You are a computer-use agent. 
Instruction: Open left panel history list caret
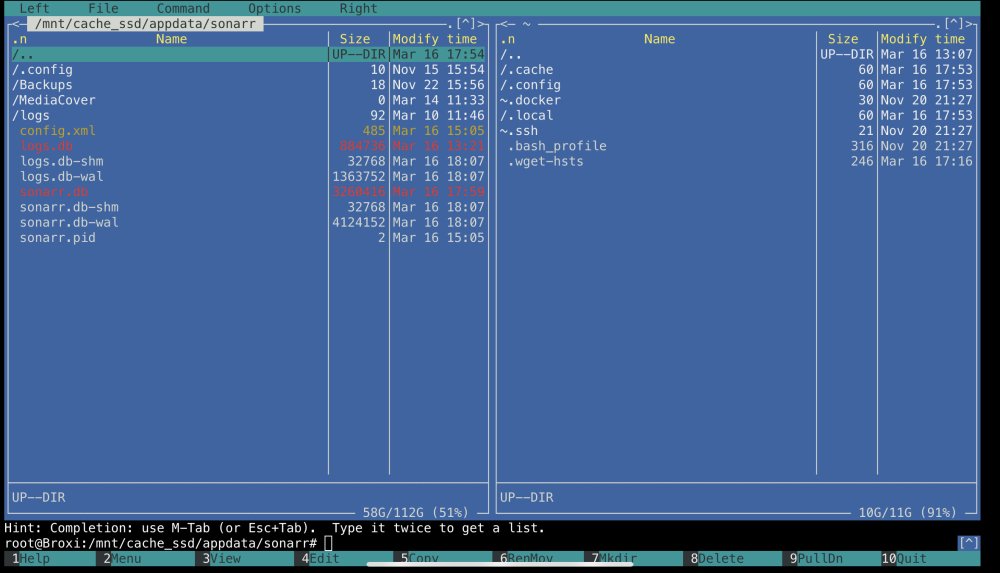[466, 24]
